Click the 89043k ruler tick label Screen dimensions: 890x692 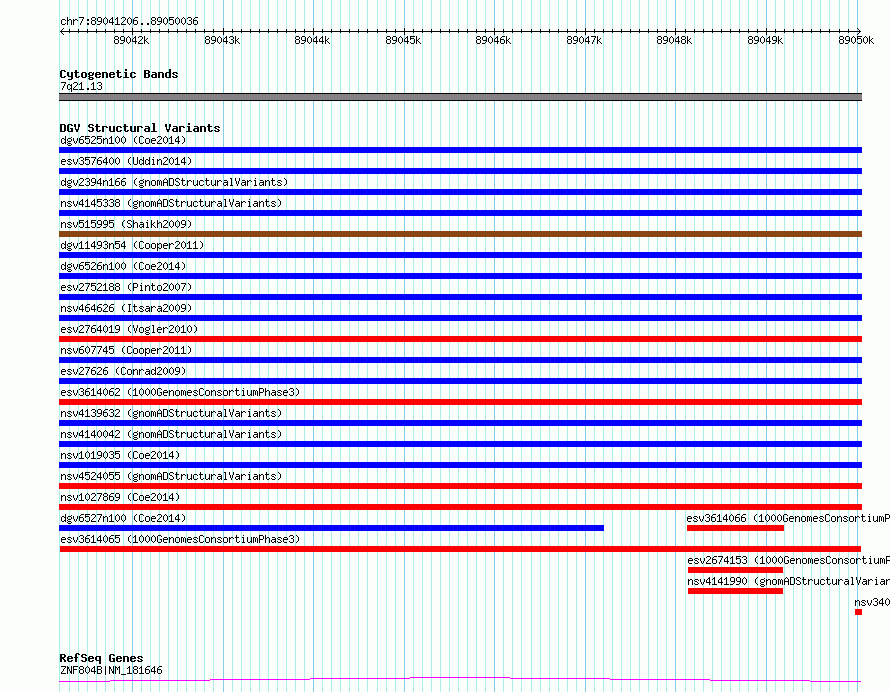(222, 40)
